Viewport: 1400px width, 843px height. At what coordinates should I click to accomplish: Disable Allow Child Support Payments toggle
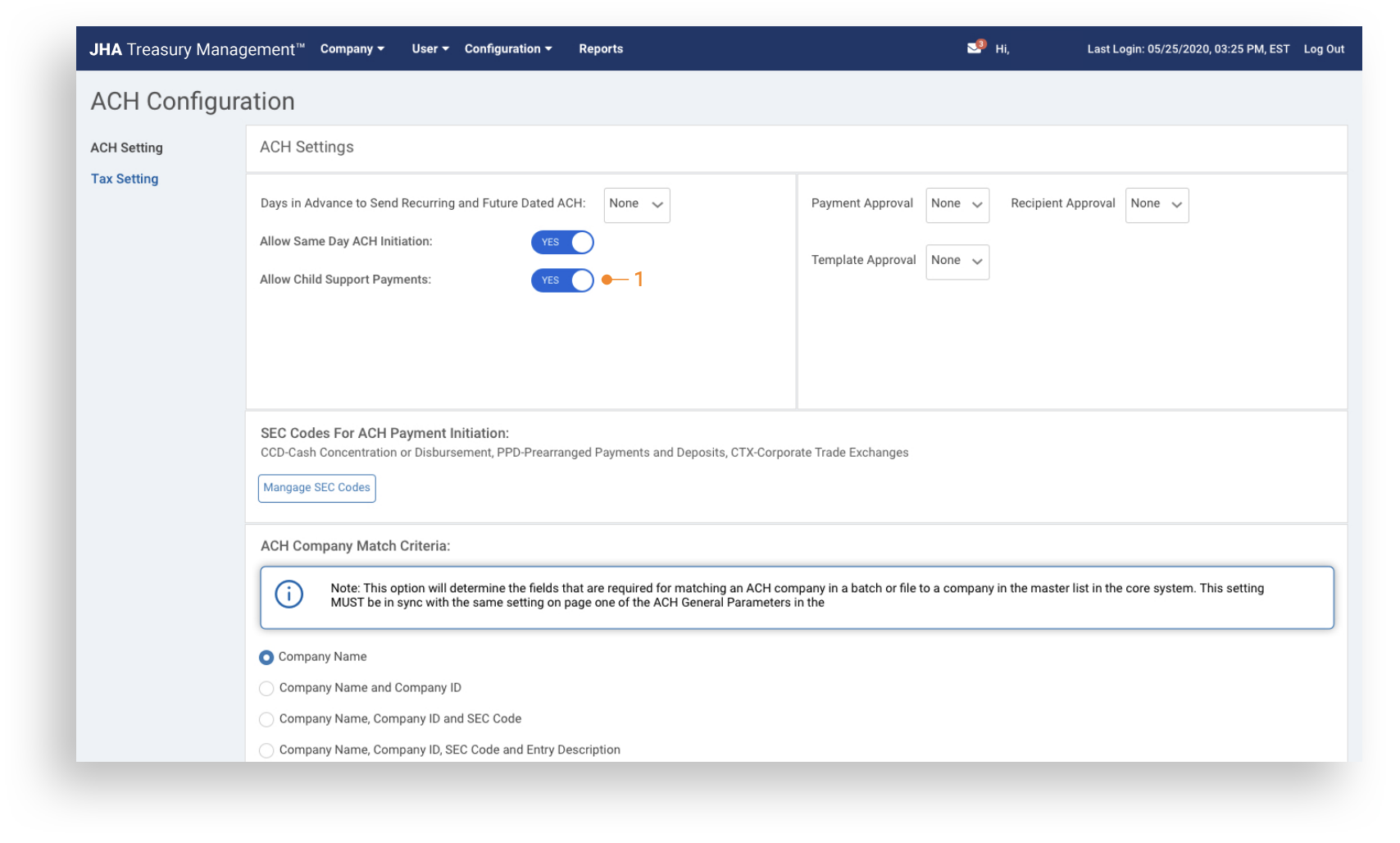[562, 280]
